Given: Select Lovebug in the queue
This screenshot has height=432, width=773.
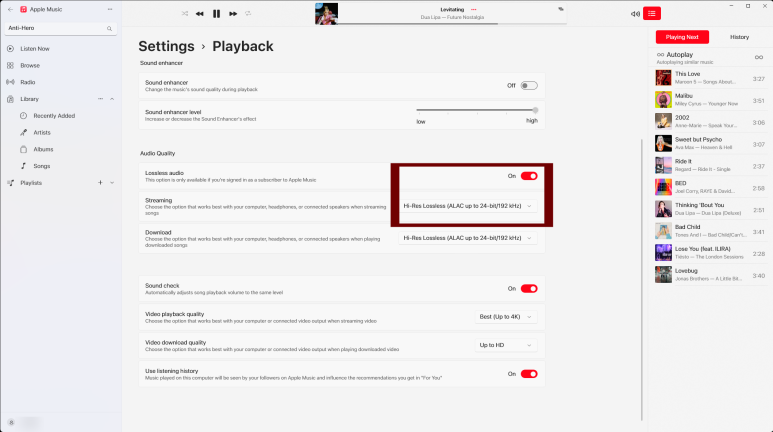Looking at the screenshot, I should (710, 275).
